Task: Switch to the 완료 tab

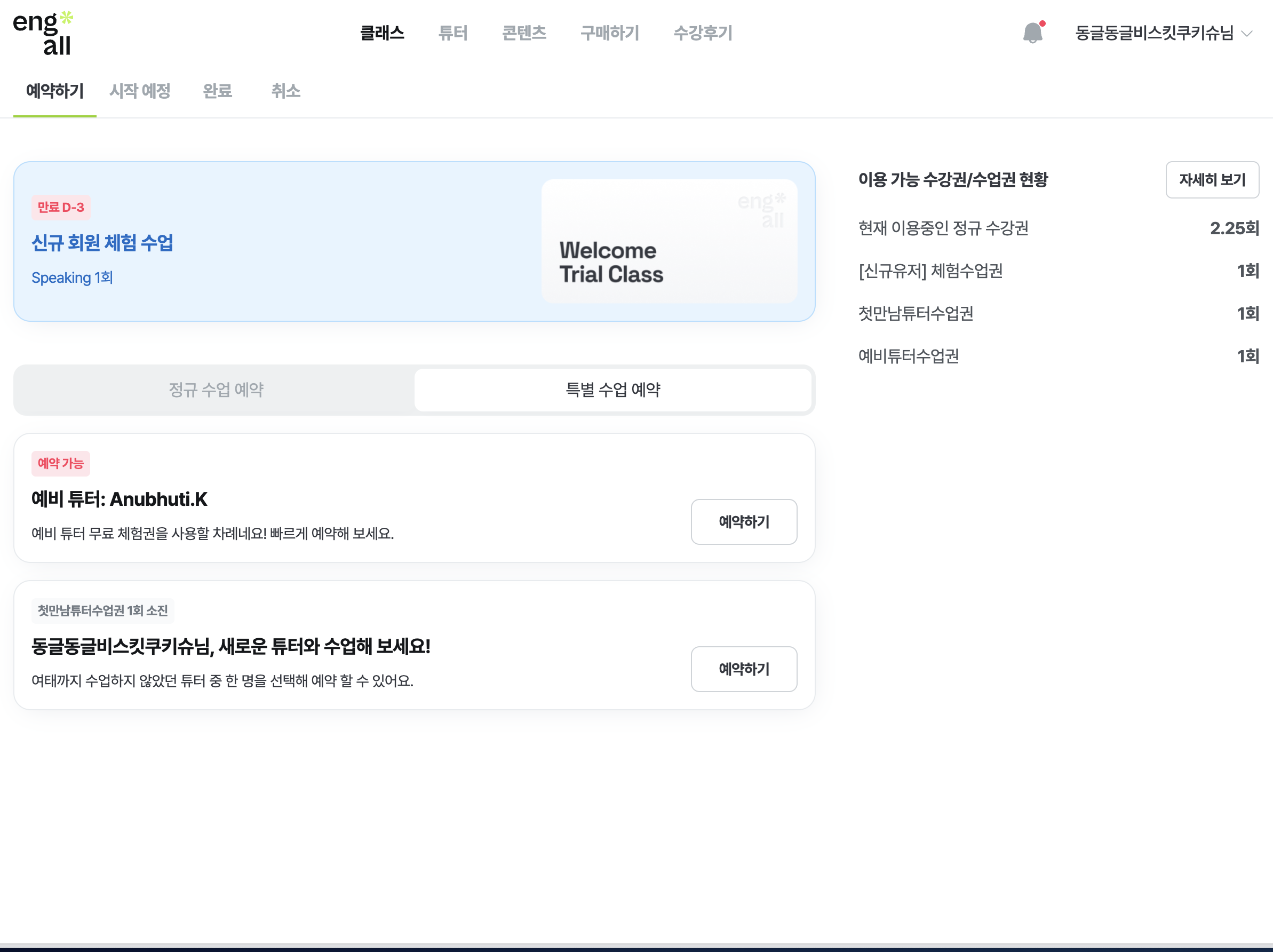Action: coord(218,91)
